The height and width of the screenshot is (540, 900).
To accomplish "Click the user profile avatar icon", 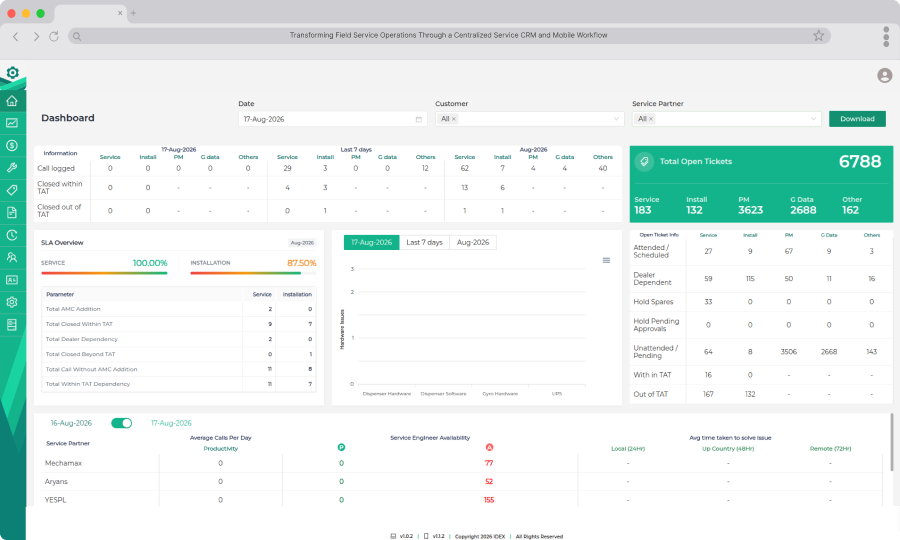I will 885,75.
